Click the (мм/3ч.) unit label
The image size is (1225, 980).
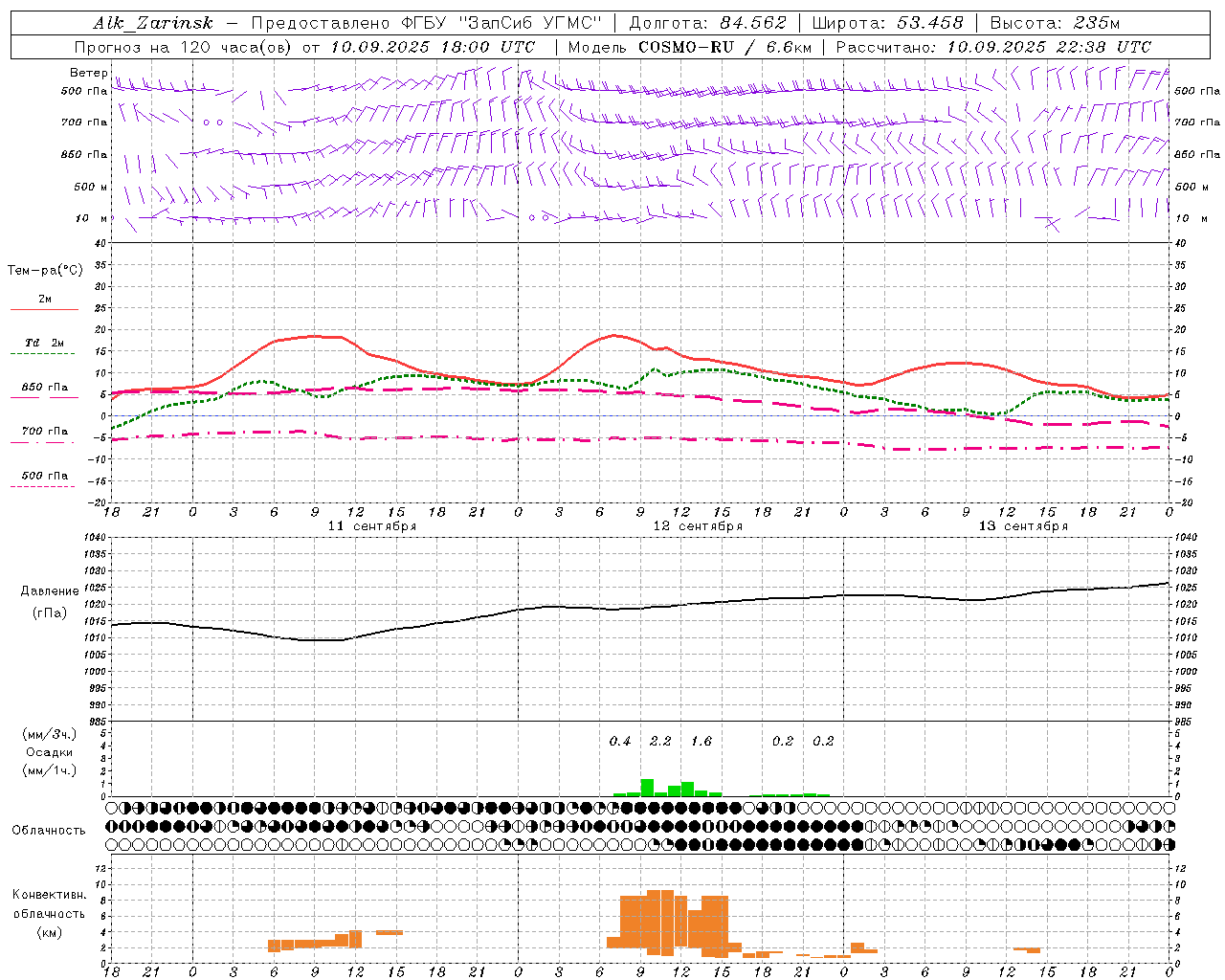pyautogui.click(x=50, y=734)
